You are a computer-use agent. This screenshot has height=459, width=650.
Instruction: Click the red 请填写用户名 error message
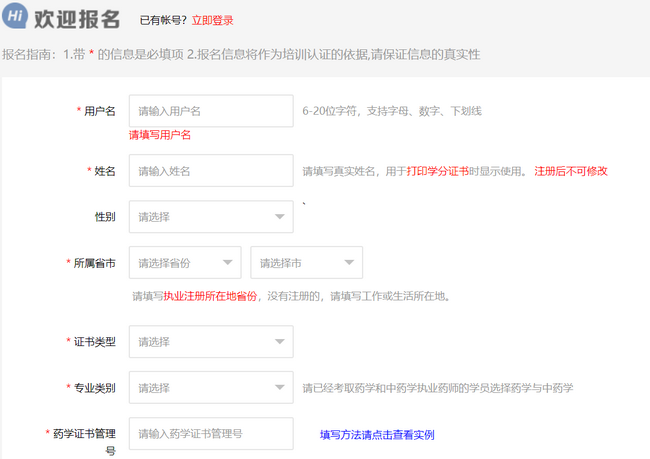pyautogui.click(x=160, y=135)
